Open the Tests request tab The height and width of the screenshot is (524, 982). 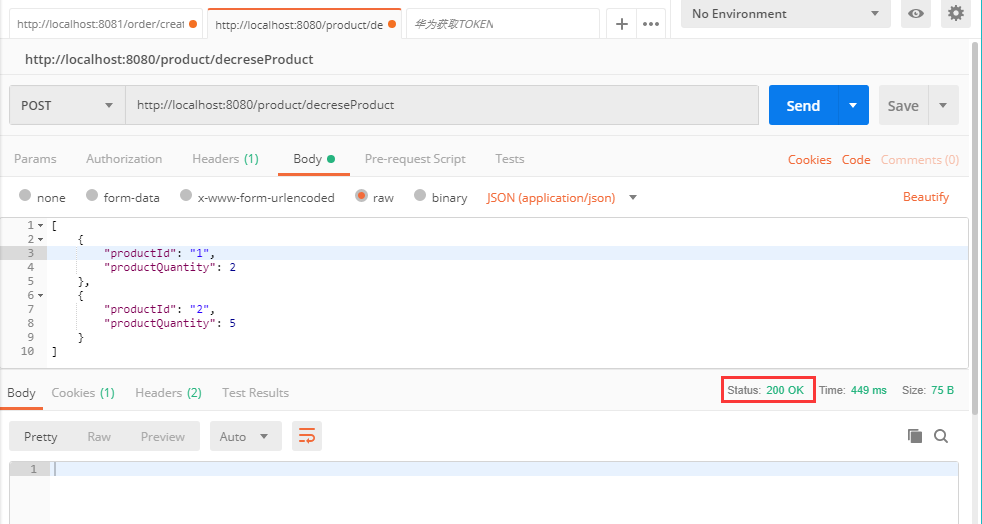point(510,159)
